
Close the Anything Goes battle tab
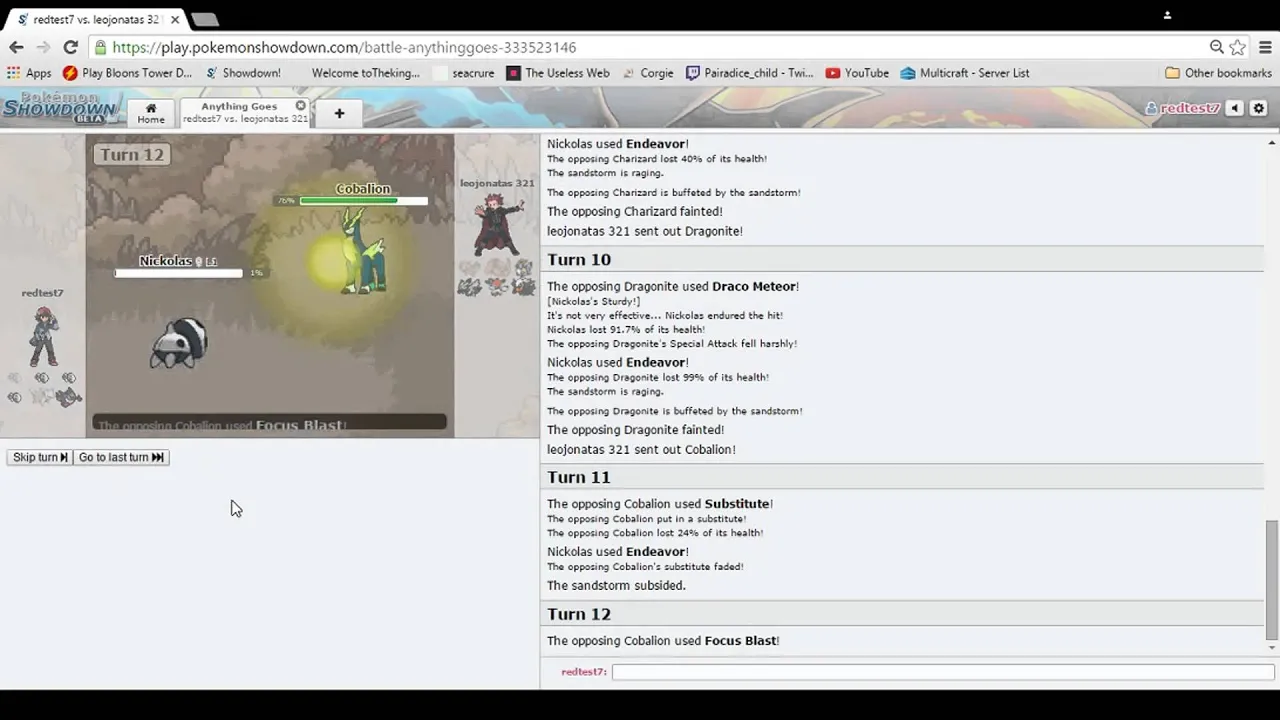pos(301,106)
